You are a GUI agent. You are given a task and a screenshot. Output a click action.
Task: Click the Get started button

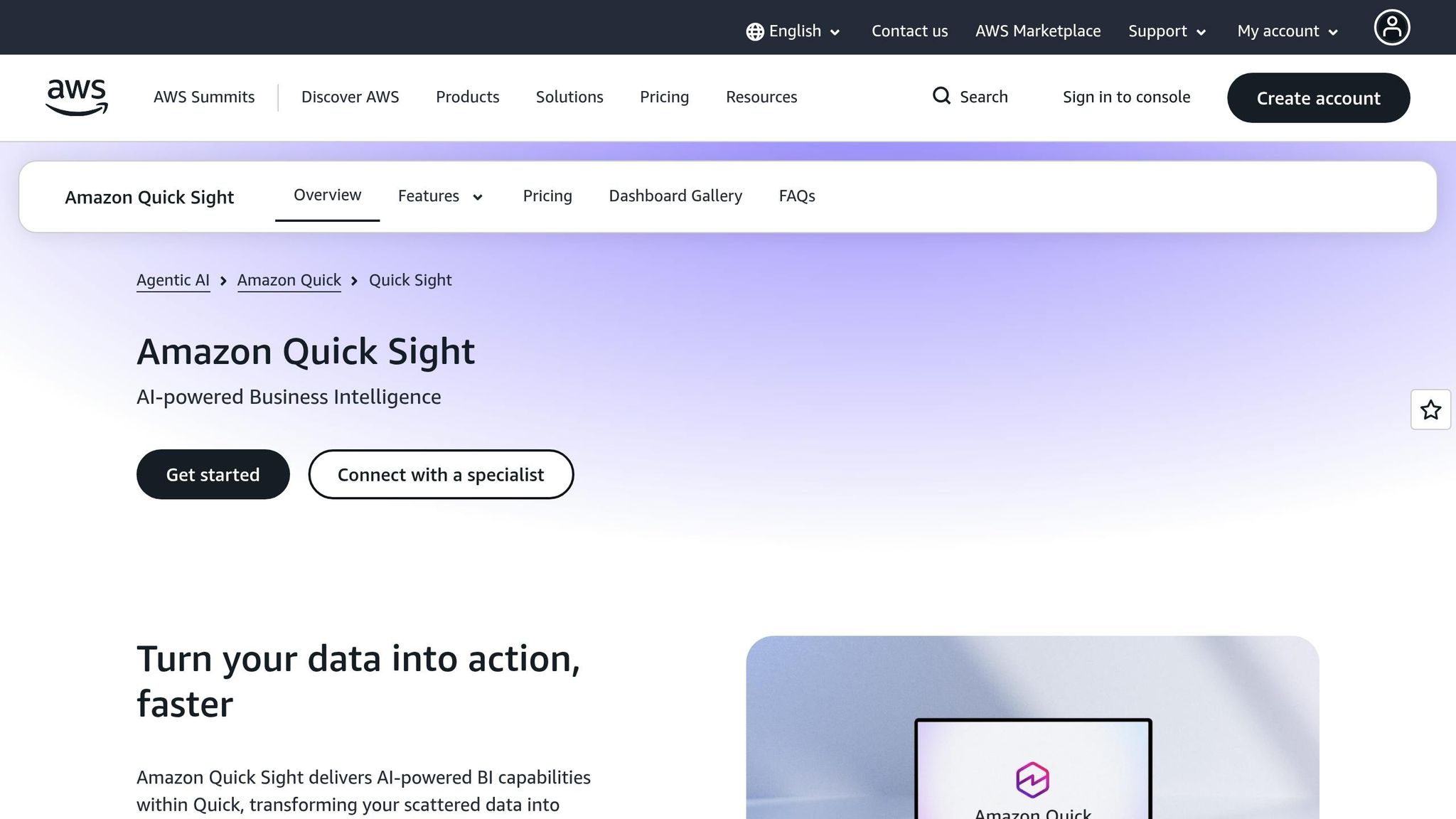click(213, 474)
